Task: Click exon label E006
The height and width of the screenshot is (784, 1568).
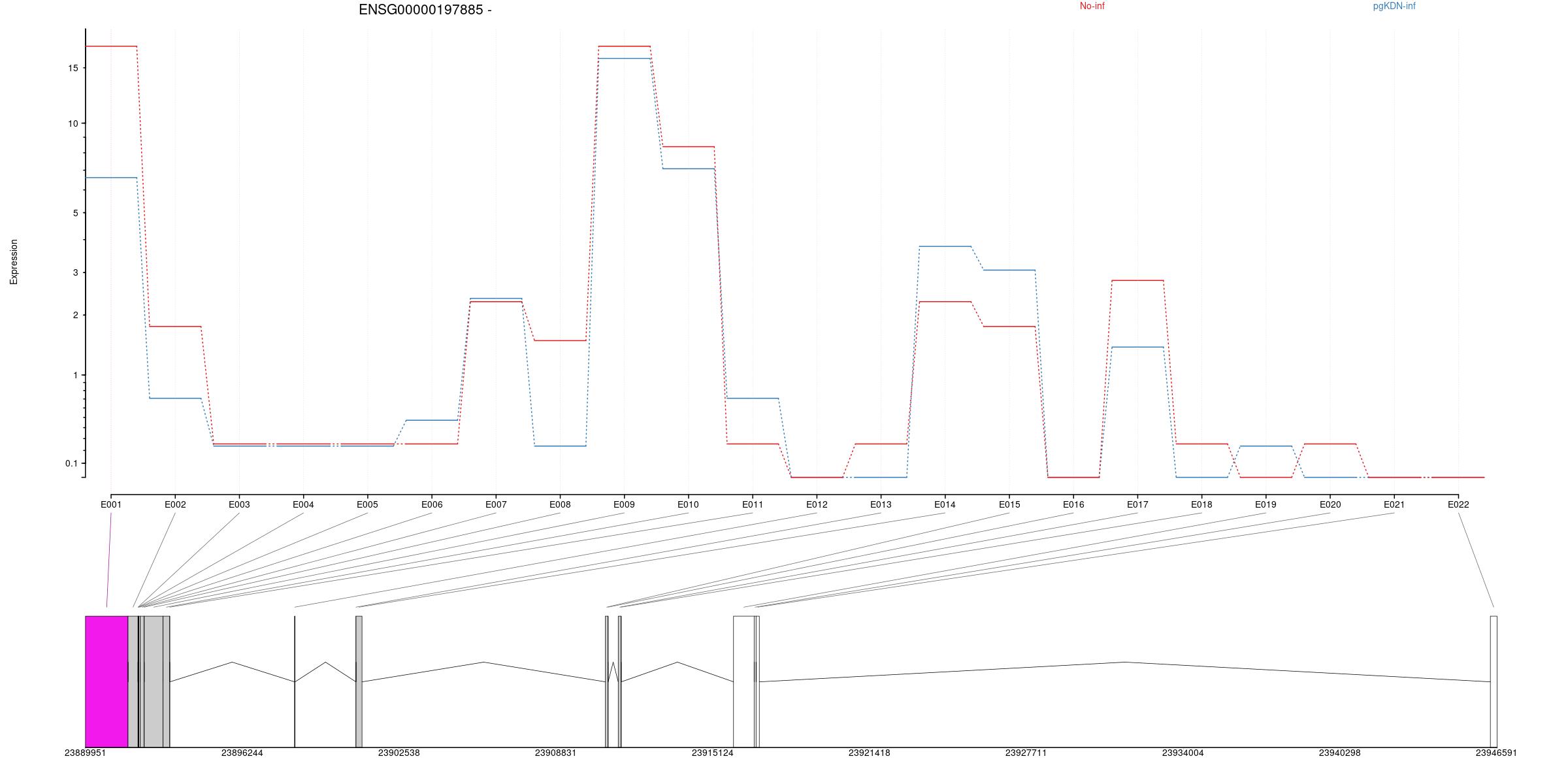Action: tap(432, 504)
